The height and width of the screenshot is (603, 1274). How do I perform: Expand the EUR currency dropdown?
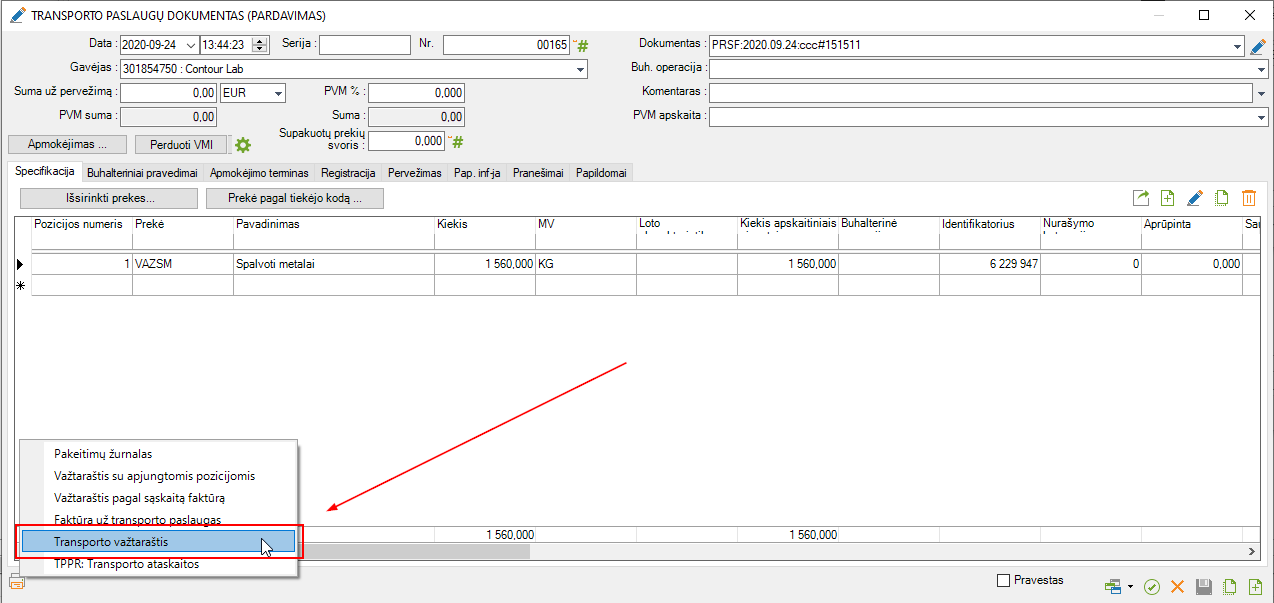click(277, 93)
